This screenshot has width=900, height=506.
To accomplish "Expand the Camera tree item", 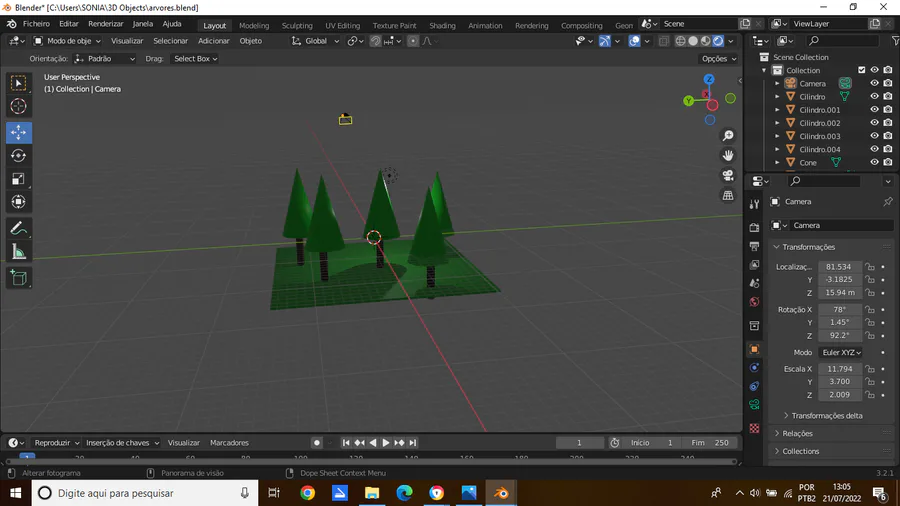I will (x=777, y=84).
